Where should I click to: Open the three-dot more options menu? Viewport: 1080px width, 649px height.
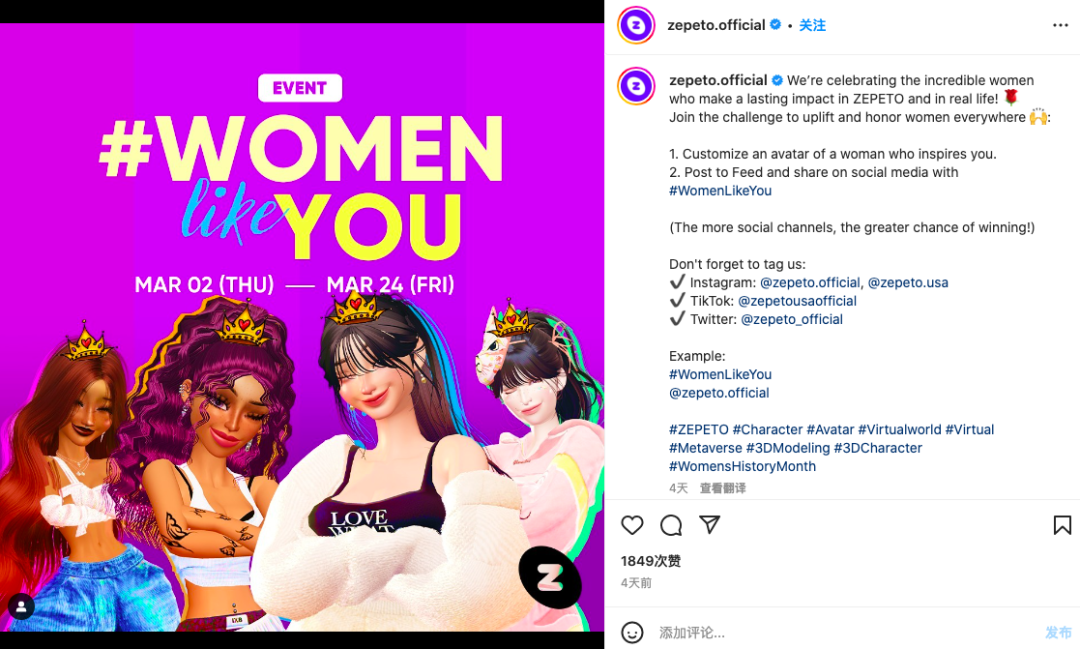pos(1060,25)
